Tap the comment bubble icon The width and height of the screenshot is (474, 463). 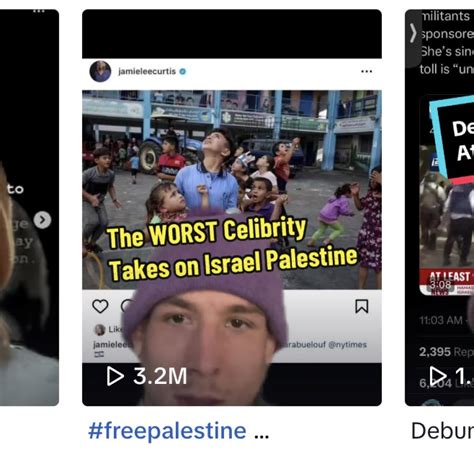click(x=127, y=306)
